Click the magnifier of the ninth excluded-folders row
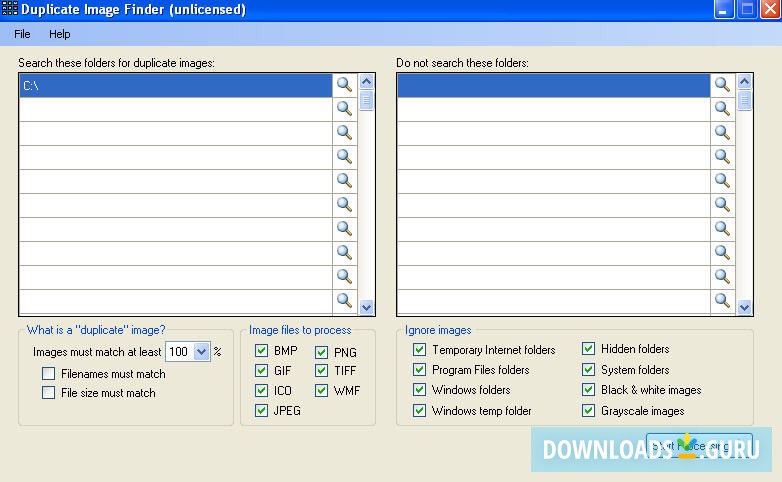Image resolution: width=782 pixels, height=482 pixels. pyautogui.click(x=723, y=276)
